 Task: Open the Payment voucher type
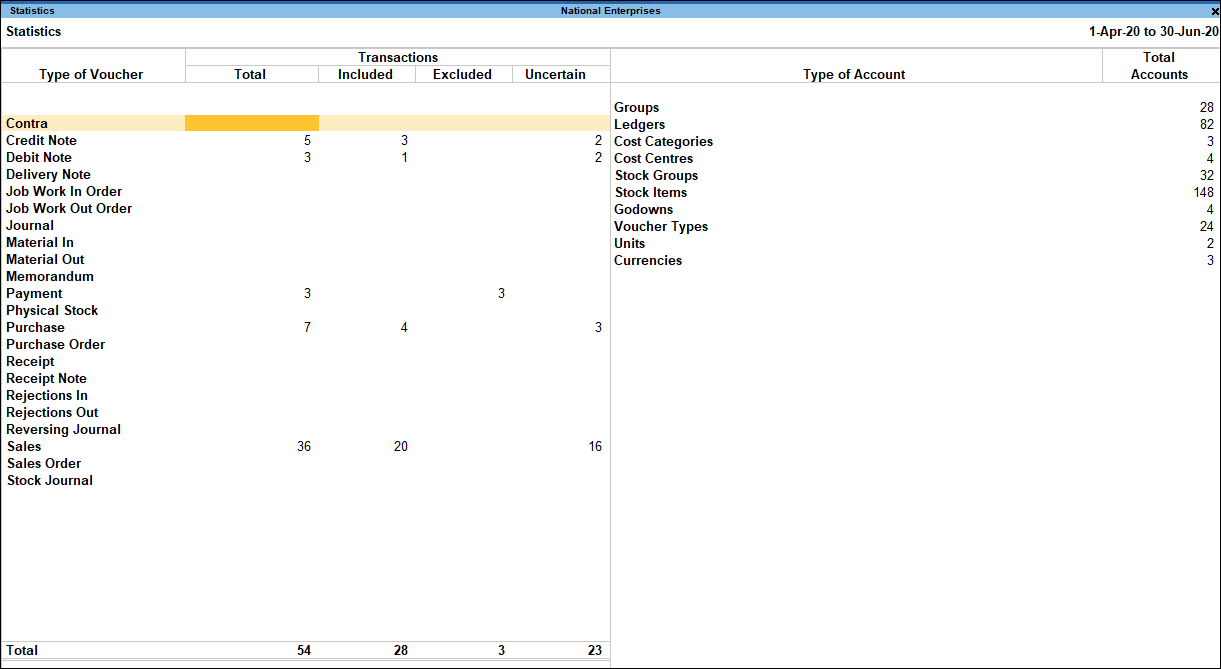click(34, 294)
